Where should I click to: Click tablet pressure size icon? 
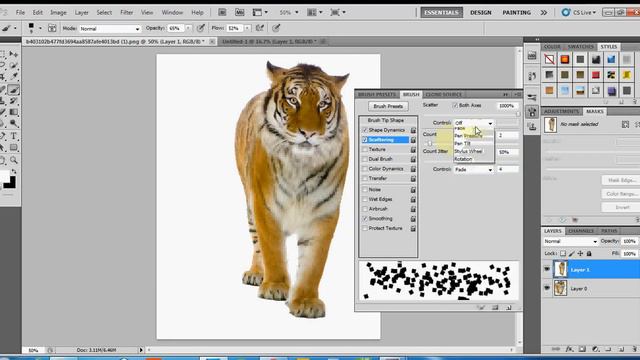tap(276, 28)
